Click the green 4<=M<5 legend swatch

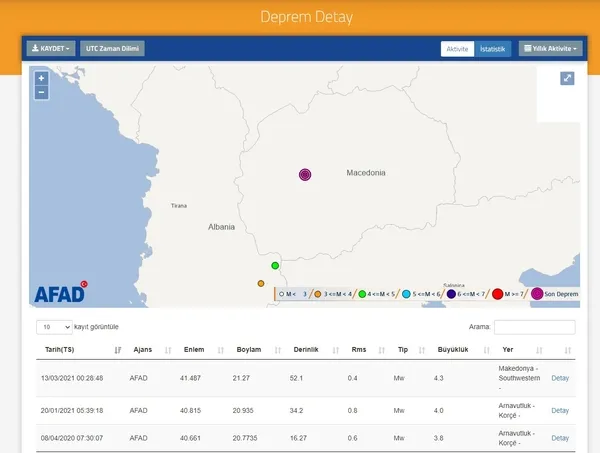point(362,294)
